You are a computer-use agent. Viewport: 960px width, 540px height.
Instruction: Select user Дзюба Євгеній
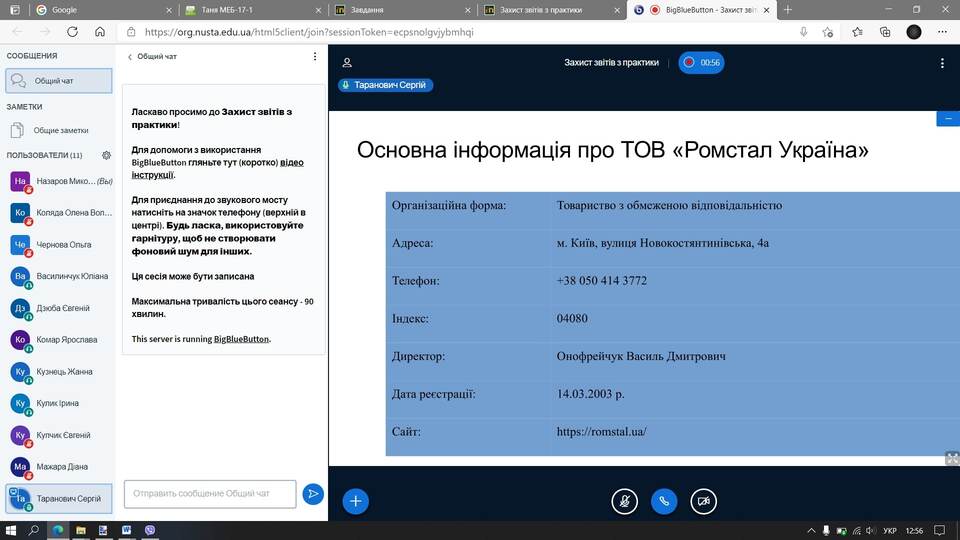click(59, 308)
